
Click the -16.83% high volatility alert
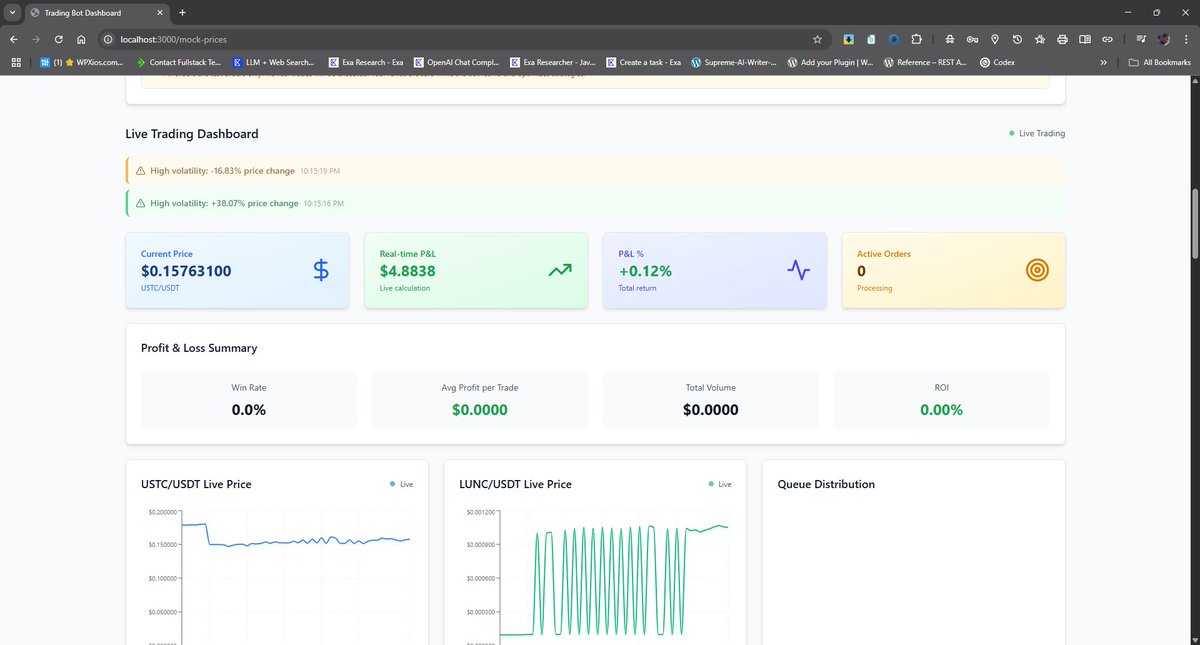[x=595, y=171]
